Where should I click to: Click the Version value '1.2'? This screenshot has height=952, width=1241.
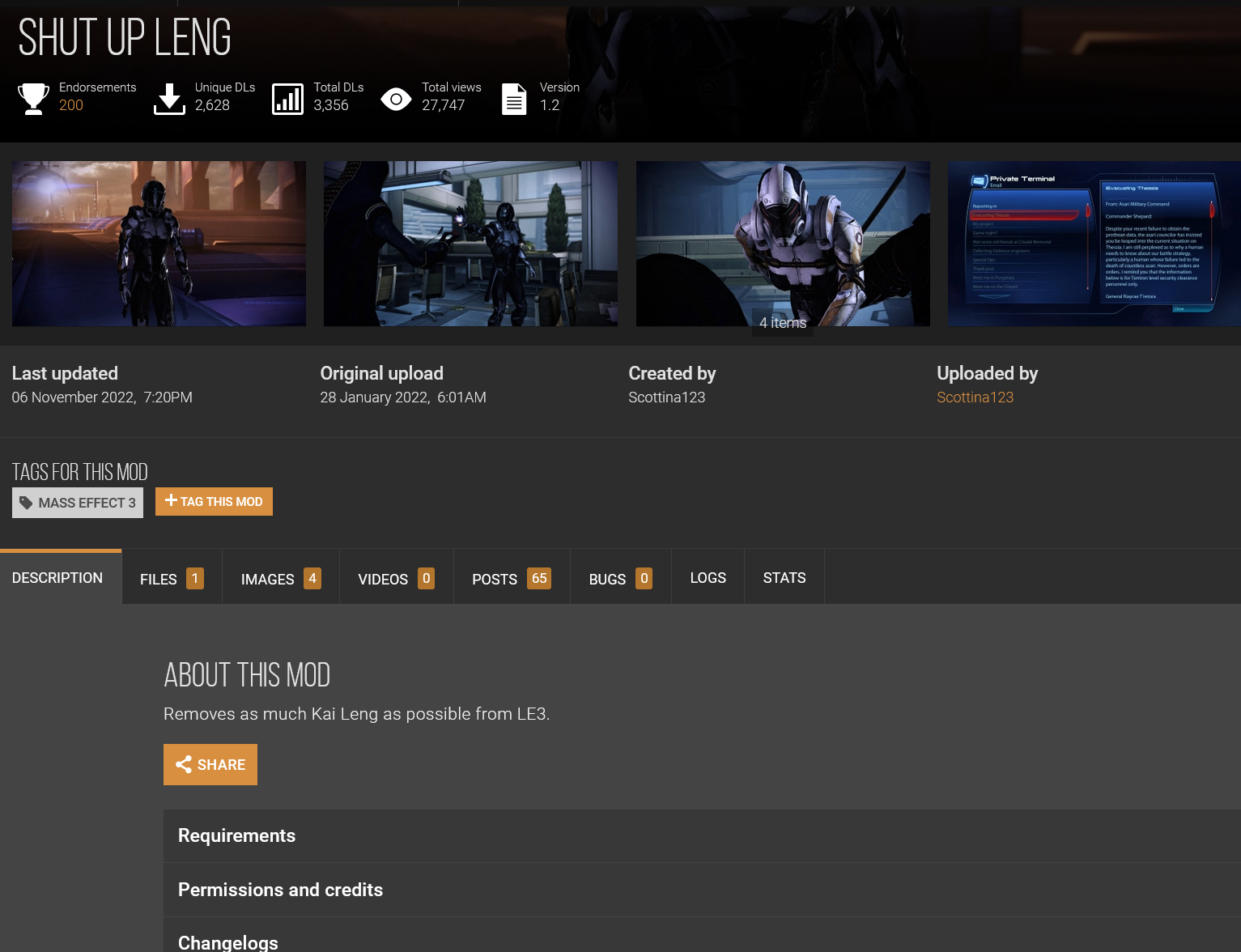pos(550,105)
